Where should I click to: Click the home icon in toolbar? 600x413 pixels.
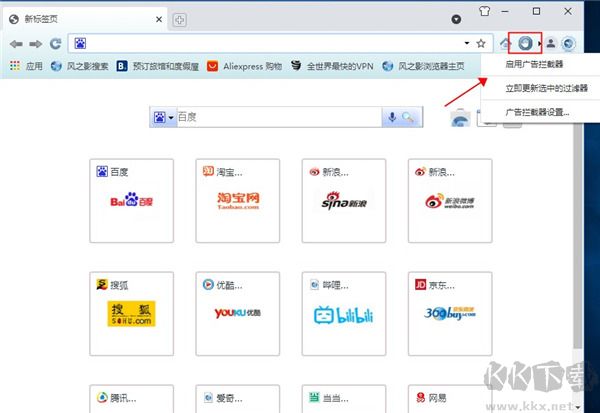click(x=505, y=44)
